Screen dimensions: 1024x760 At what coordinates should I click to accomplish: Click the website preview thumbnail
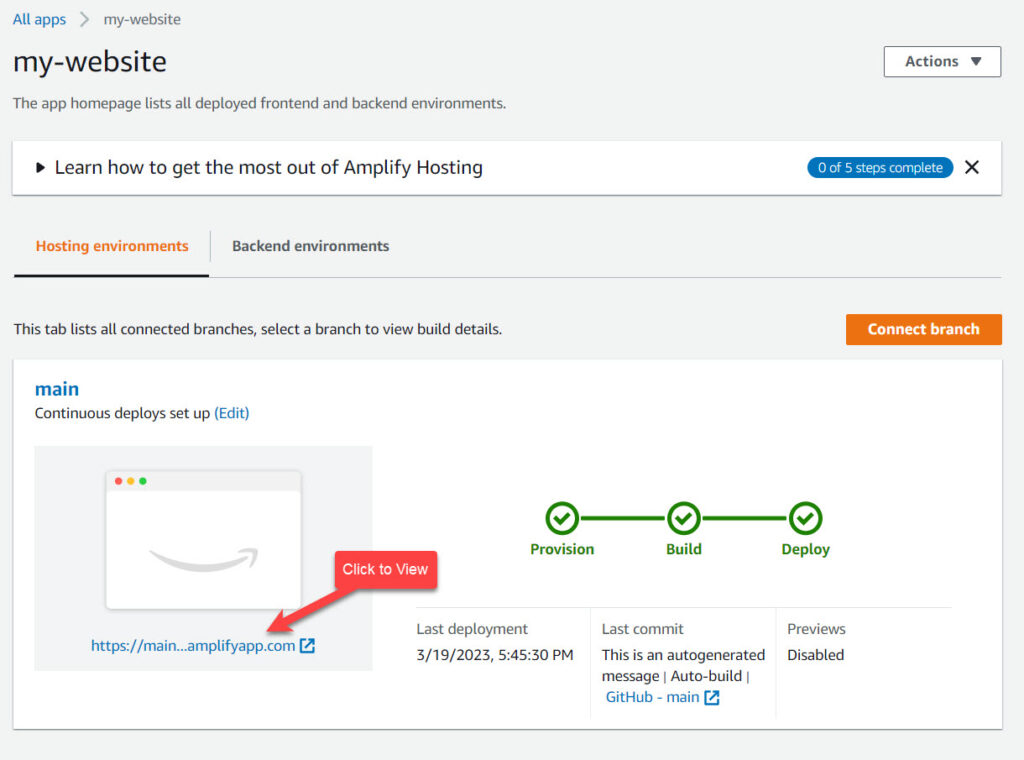coord(203,541)
